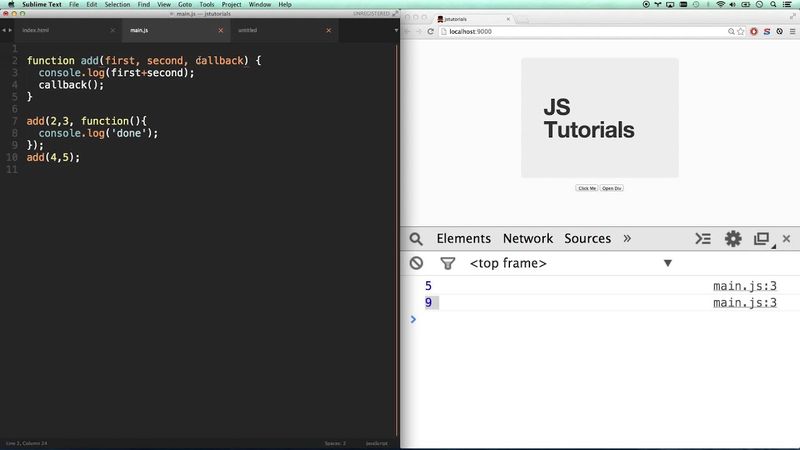Open the Apple menu
The image size is (800, 450).
[x=11, y=5]
